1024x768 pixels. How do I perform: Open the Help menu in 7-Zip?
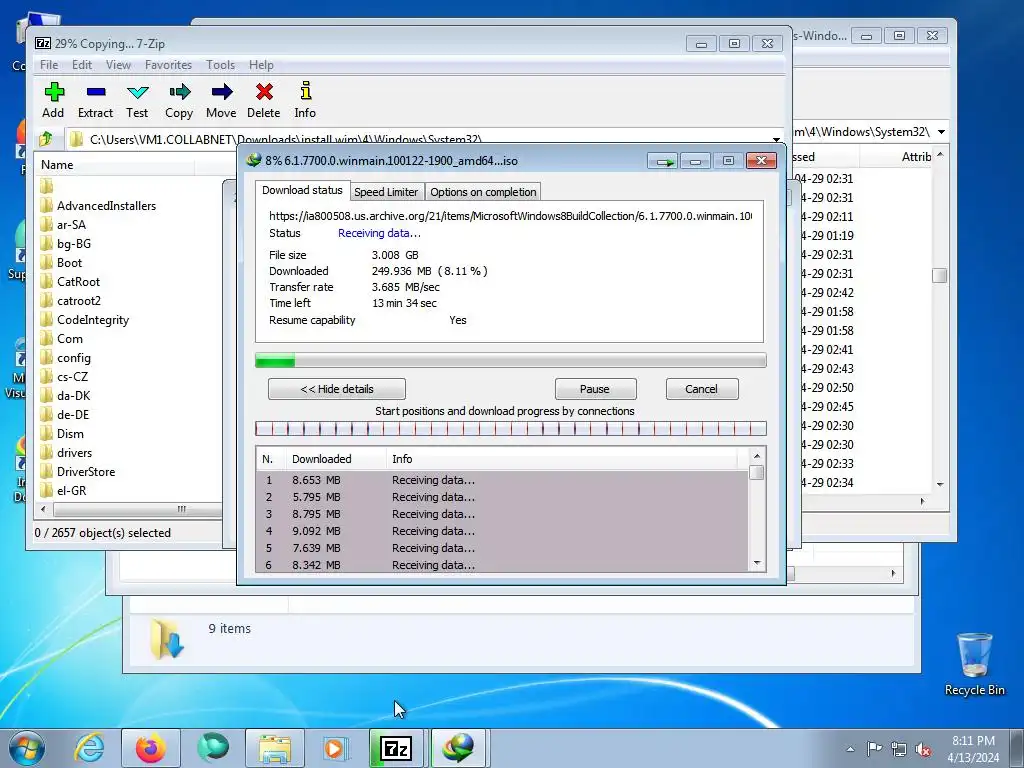click(x=261, y=65)
